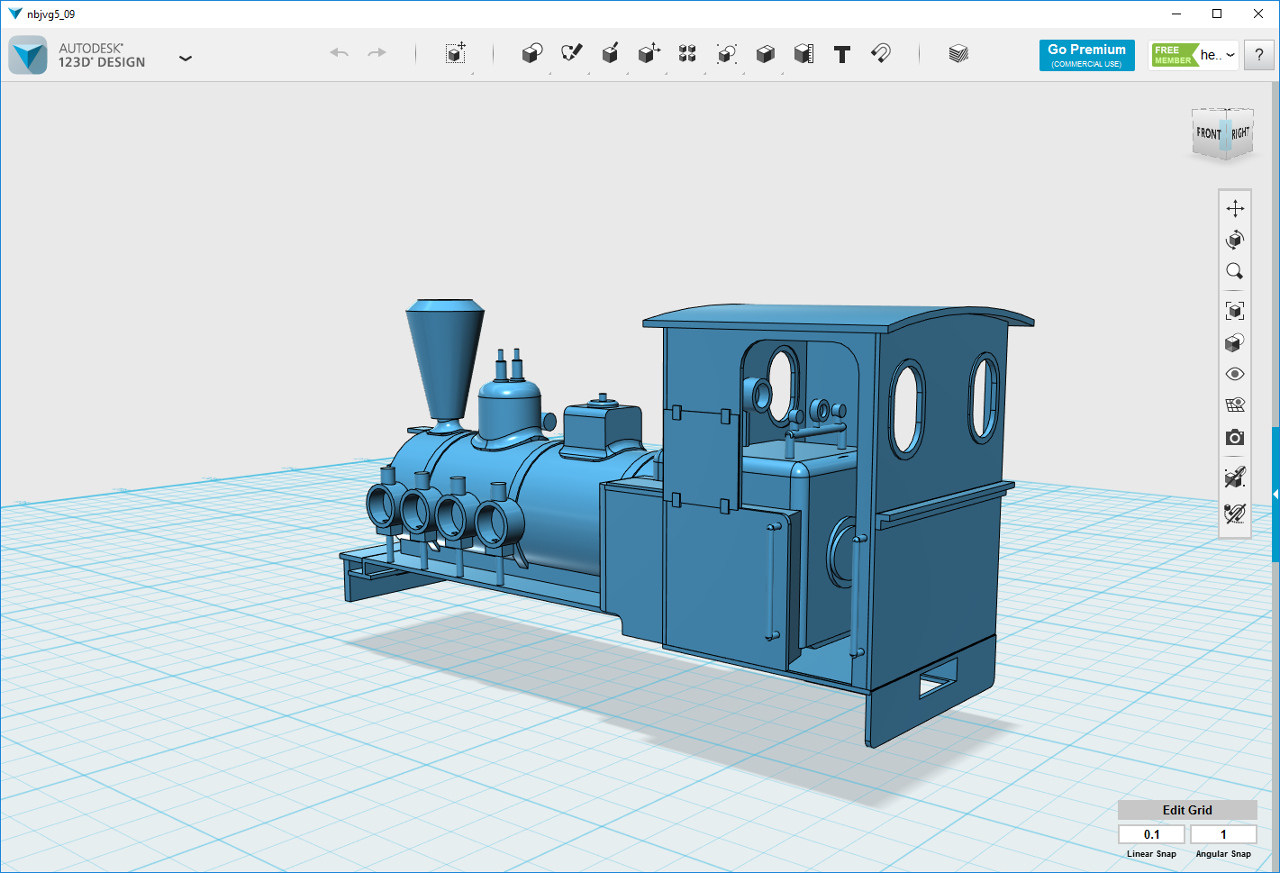Viewport: 1280px width, 873px height.
Task: Click the Zoom magnifier in navigation bar
Action: tap(1235, 271)
